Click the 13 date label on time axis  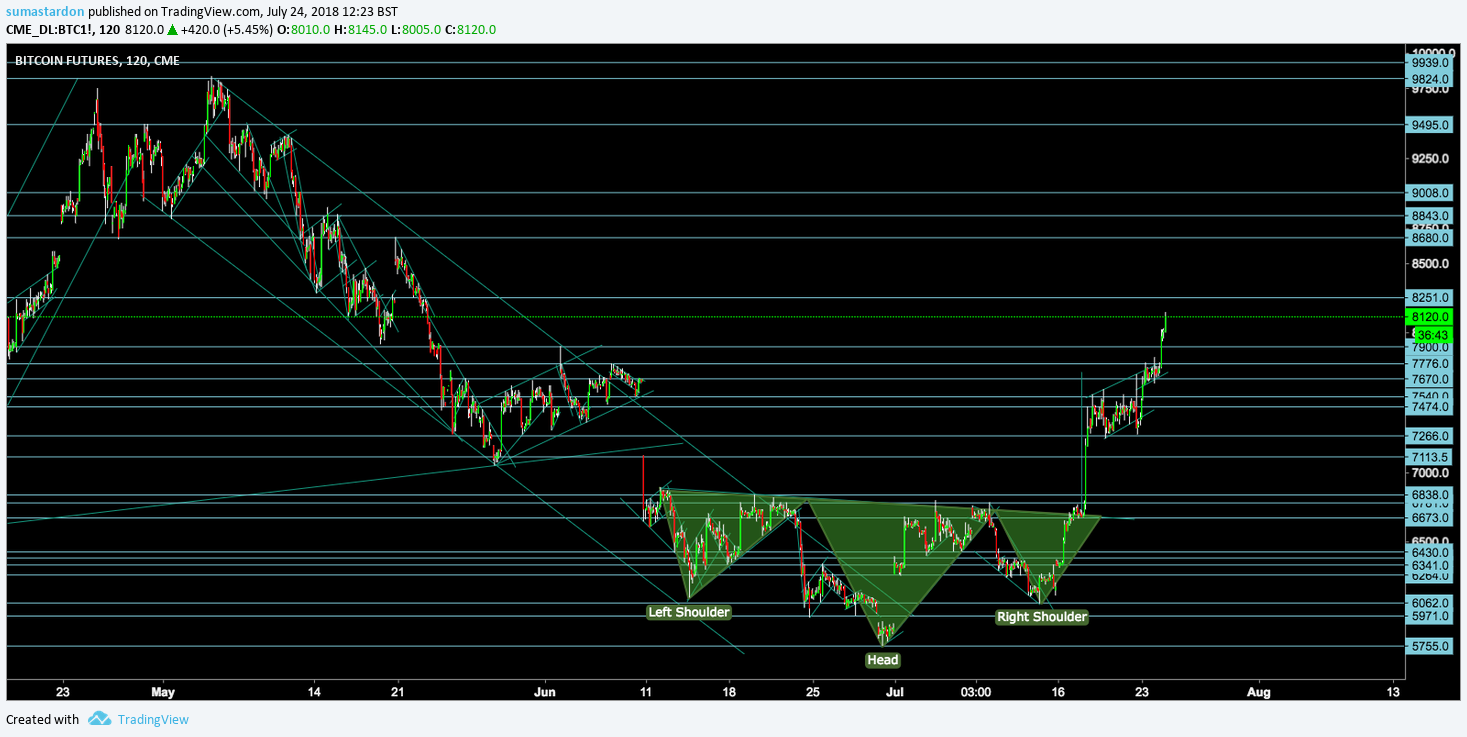click(x=1394, y=691)
